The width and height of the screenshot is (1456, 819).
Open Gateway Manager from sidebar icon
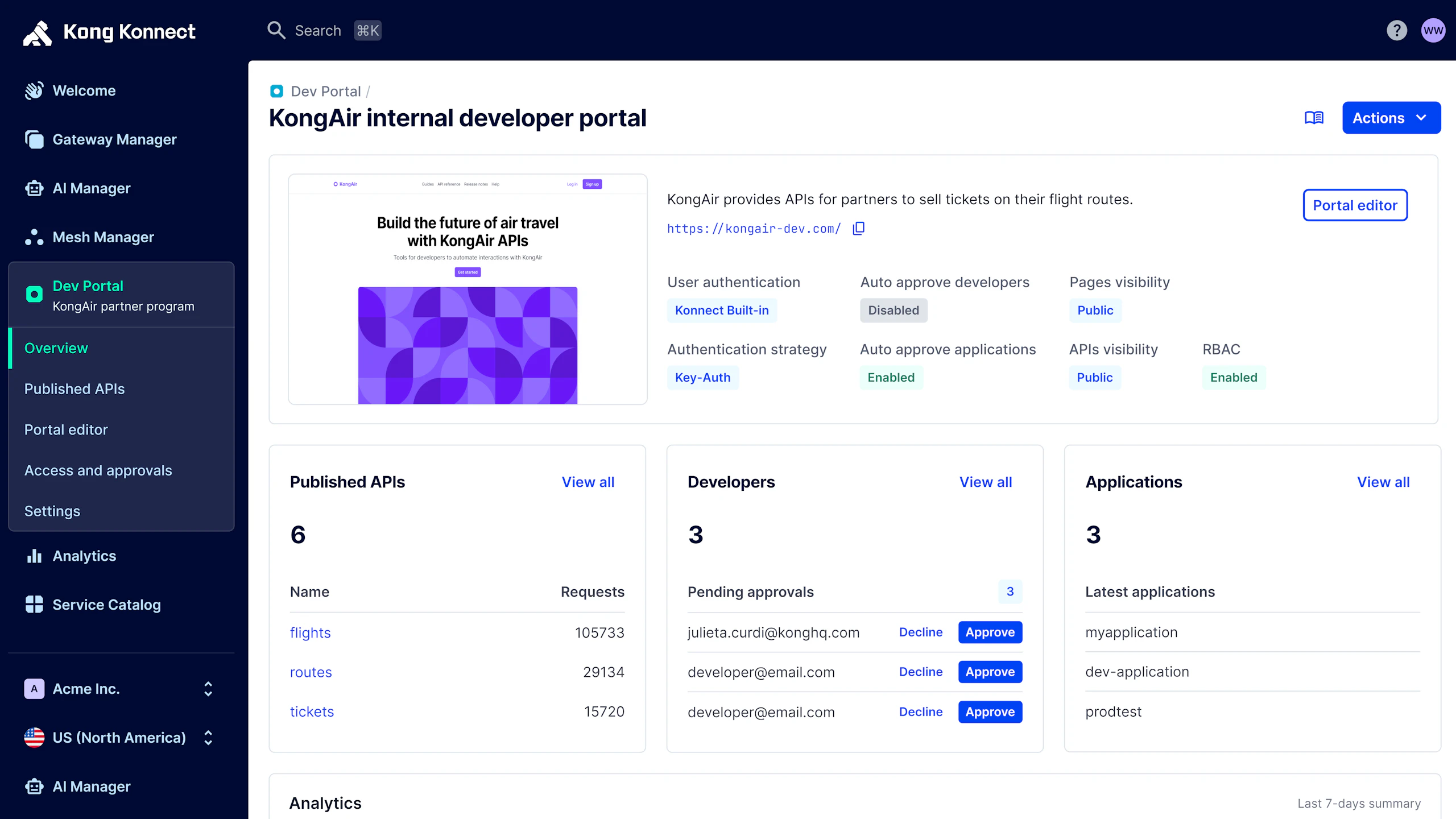pos(34,139)
